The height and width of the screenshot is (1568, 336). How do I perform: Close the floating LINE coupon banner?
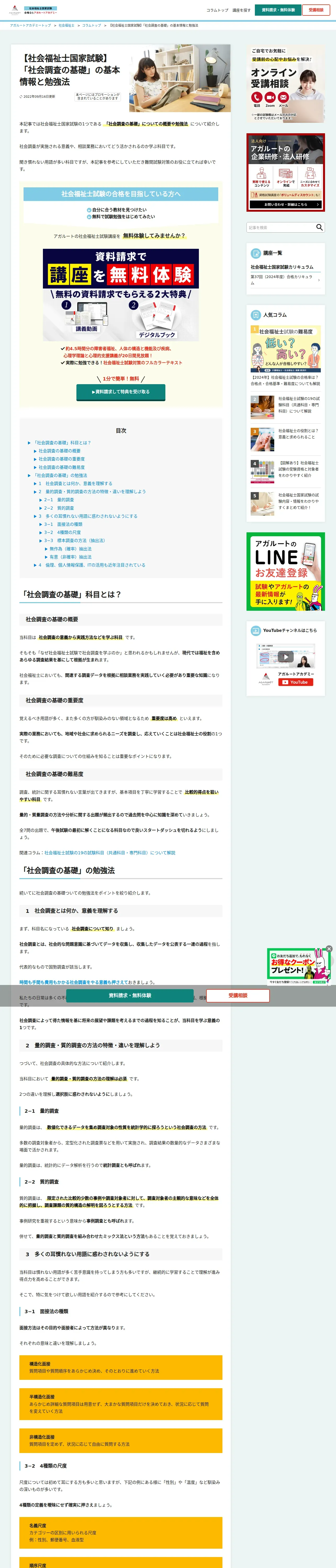pos(329,949)
